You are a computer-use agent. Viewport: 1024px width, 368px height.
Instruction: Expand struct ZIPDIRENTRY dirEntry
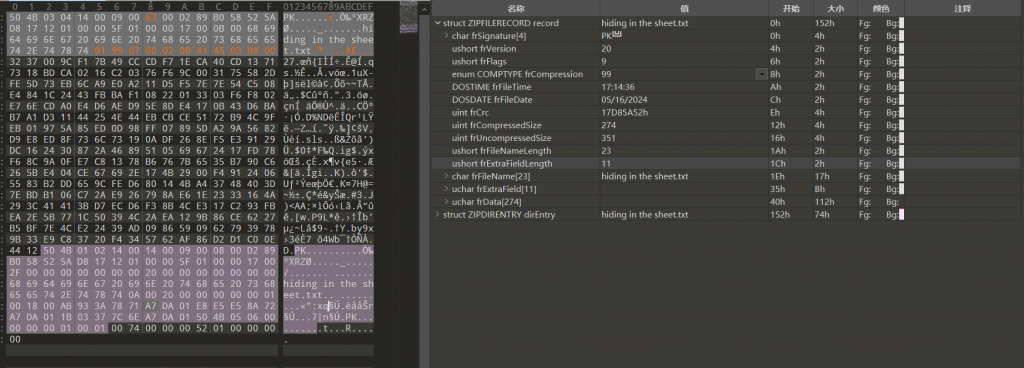438,215
